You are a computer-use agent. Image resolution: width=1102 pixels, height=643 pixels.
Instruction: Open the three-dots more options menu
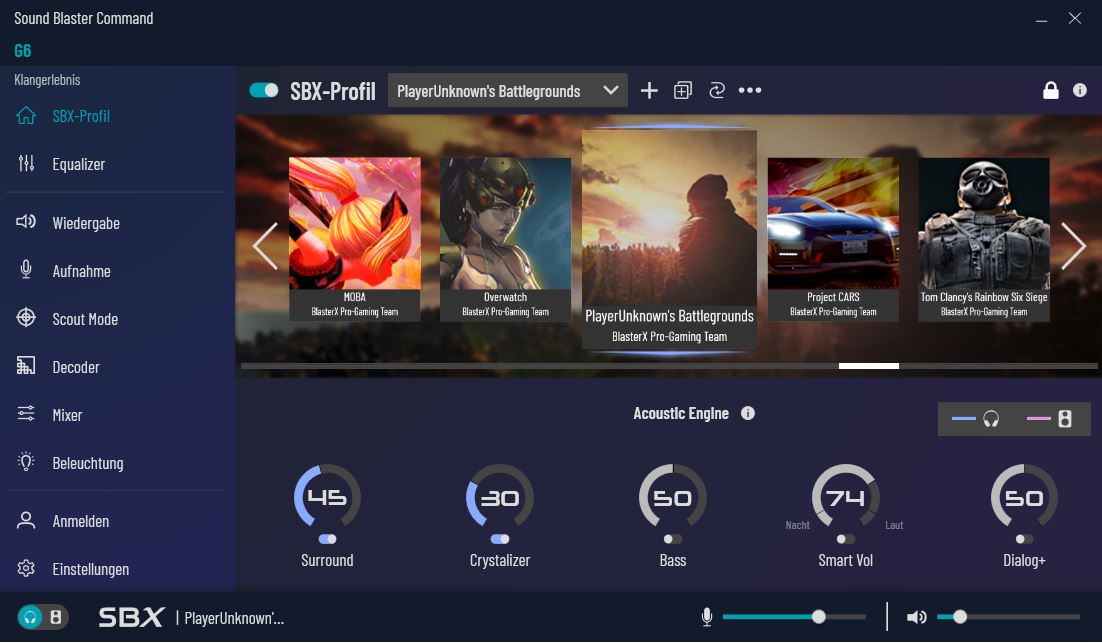click(x=750, y=90)
